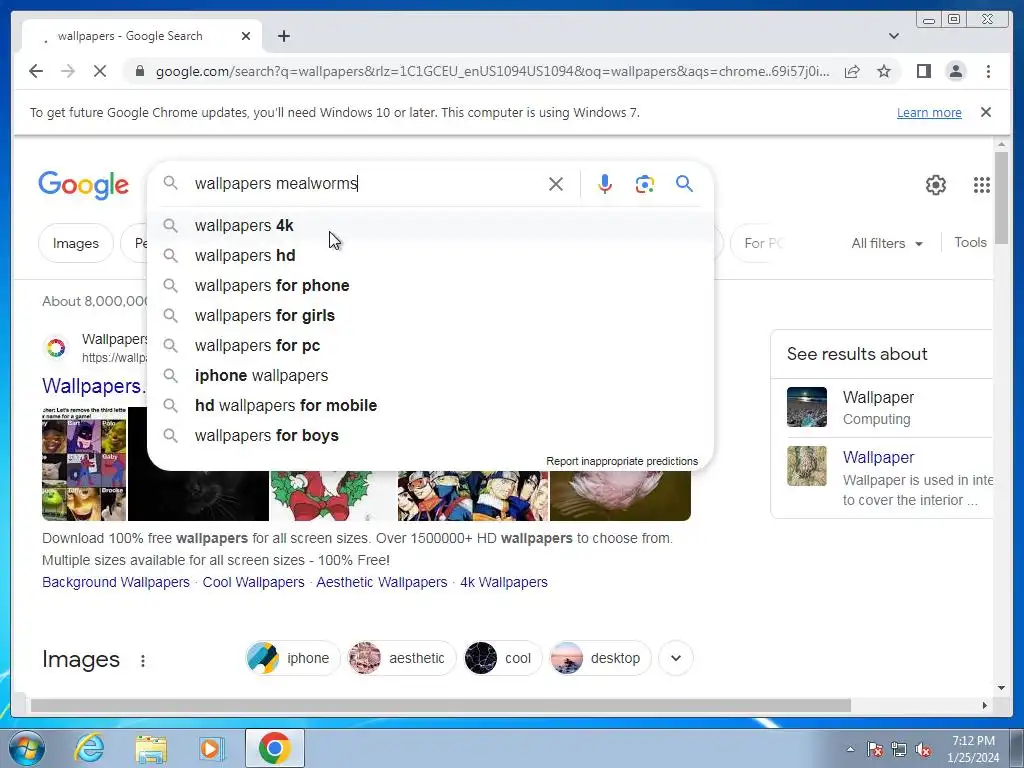
Task: Expand more image filter chips
Action: point(676,658)
